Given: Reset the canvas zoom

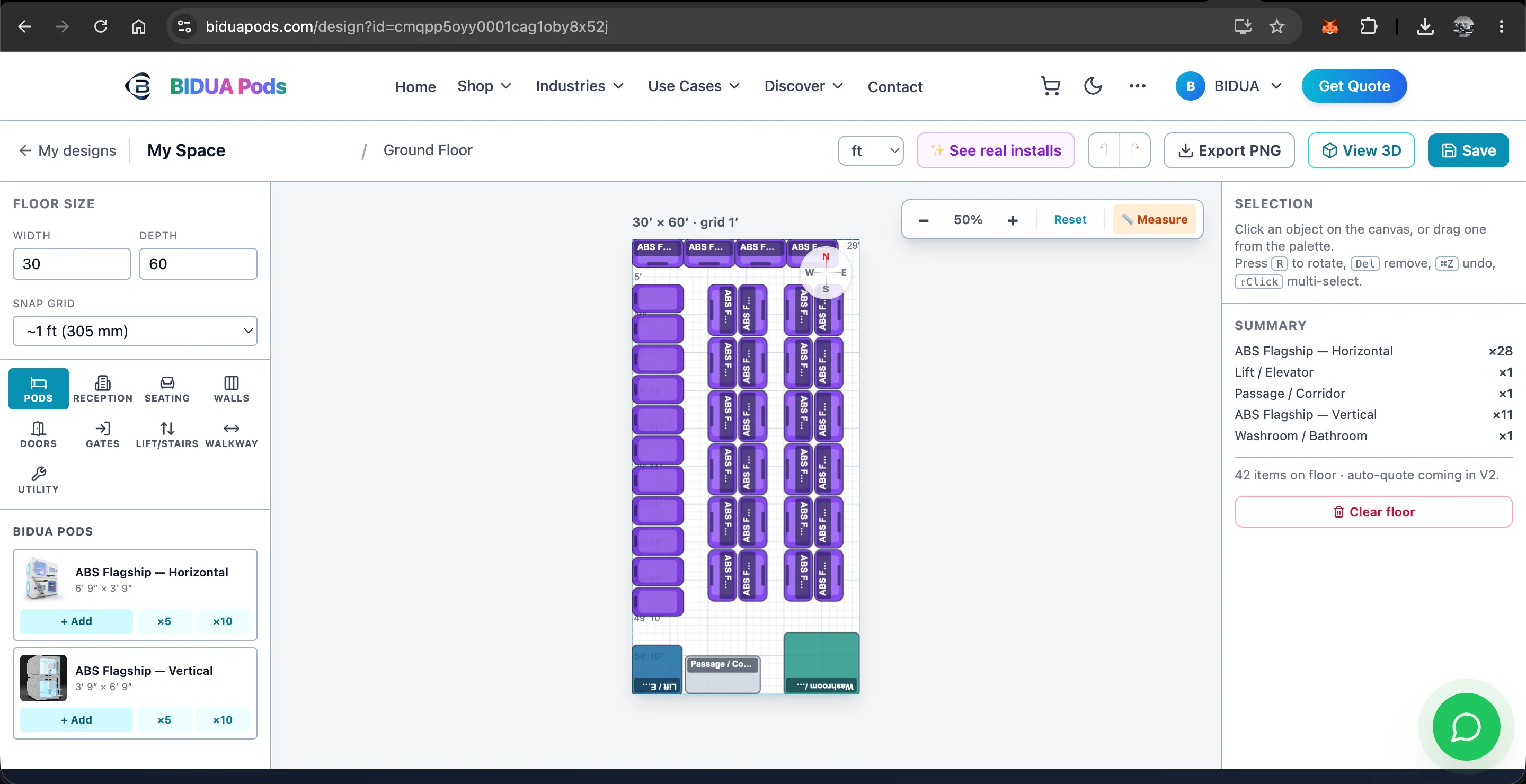Looking at the screenshot, I should coord(1070,220).
